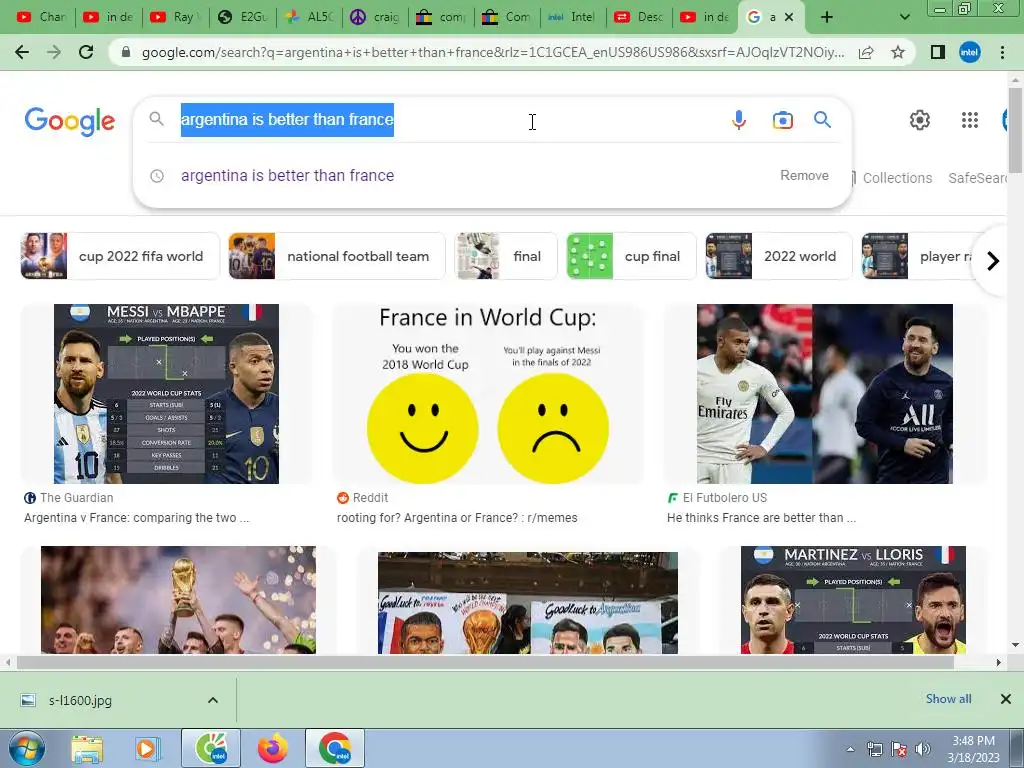Close the downloads bar
The image size is (1024, 768).
(x=1006, y=699)
